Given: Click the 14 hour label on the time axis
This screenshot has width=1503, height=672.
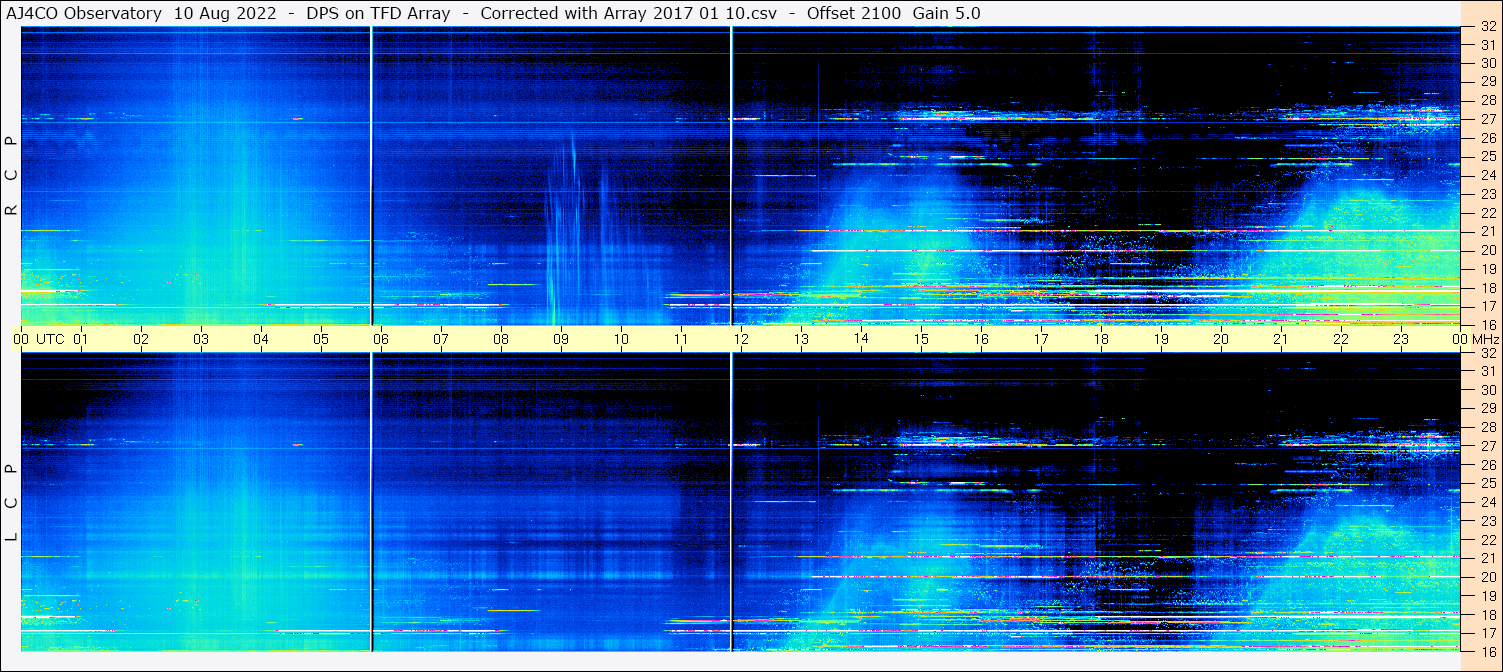Looking at the screenshot, I should click(x=861, y=339).
